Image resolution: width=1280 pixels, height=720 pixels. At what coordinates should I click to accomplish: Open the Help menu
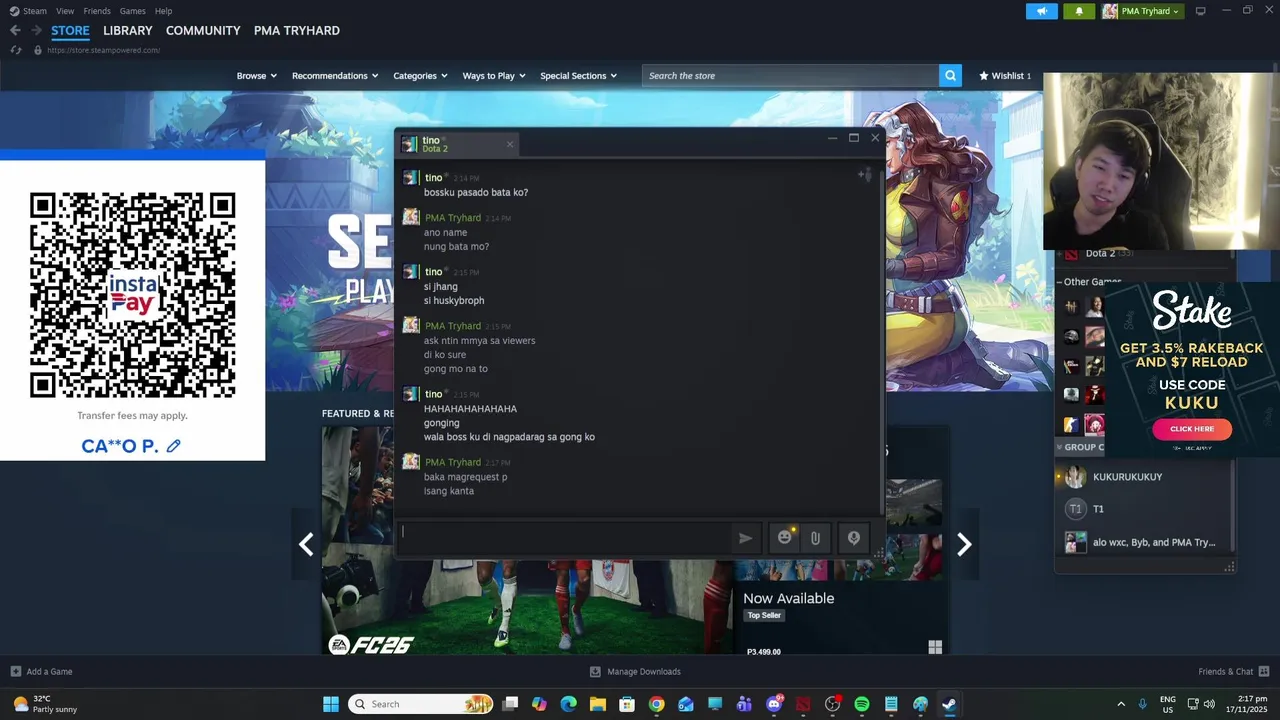pos(163,11)
